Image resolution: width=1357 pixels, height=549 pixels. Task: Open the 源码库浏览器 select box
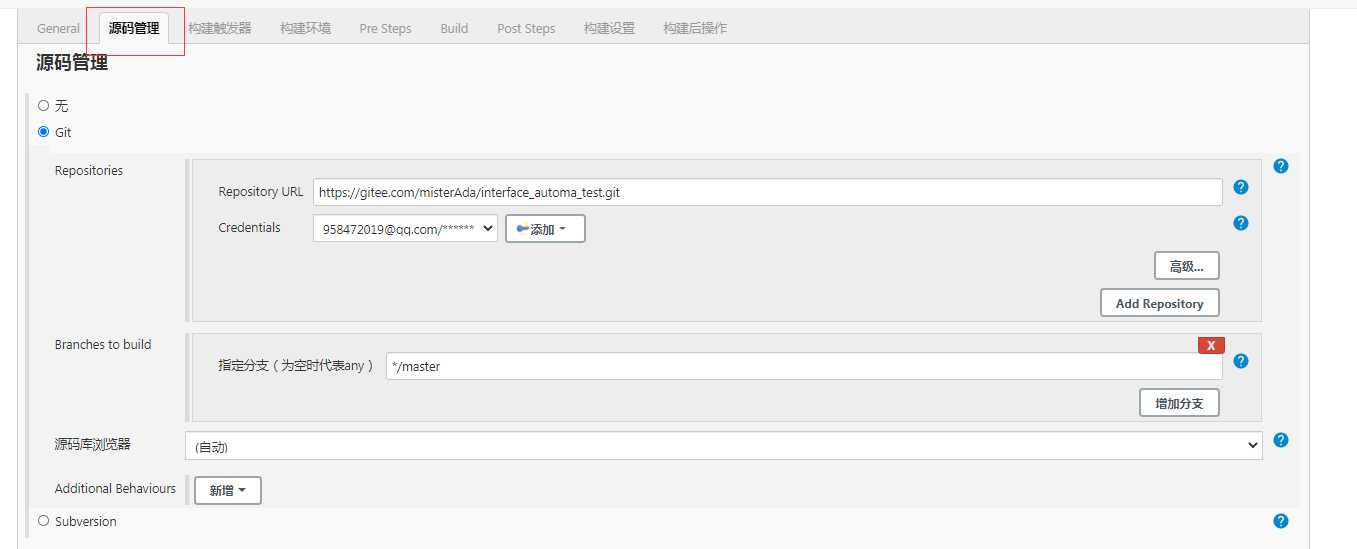723,446
